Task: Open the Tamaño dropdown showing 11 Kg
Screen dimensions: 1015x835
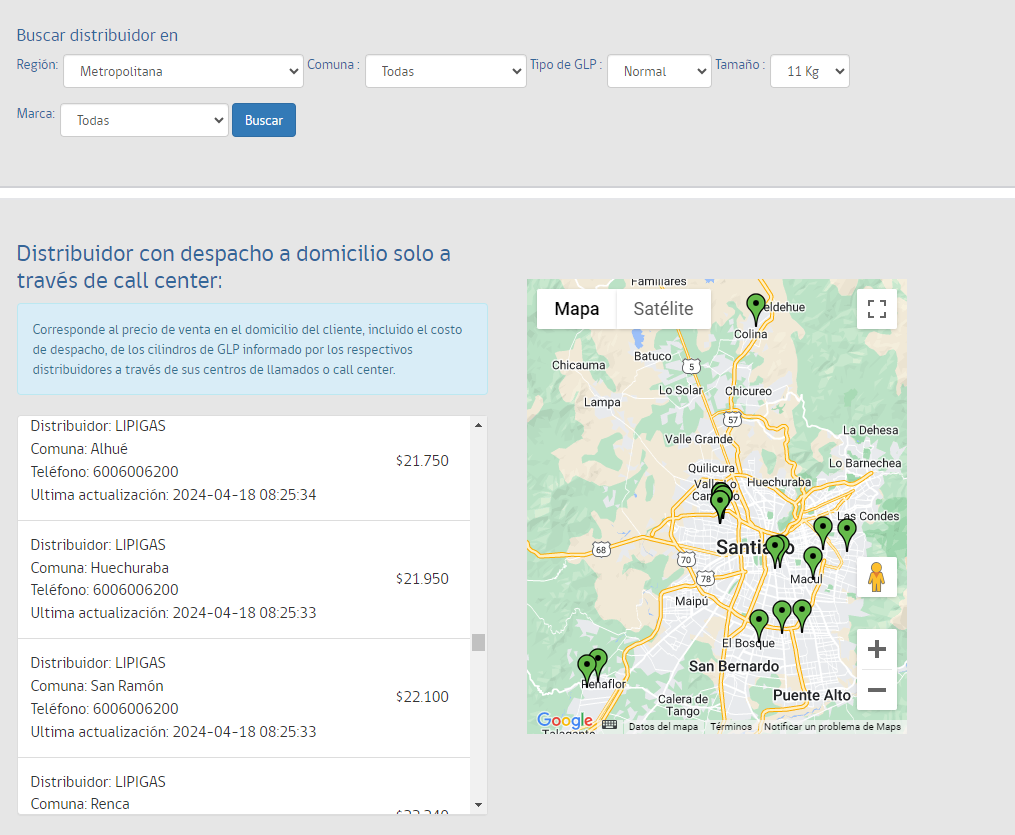Action: 810,71
